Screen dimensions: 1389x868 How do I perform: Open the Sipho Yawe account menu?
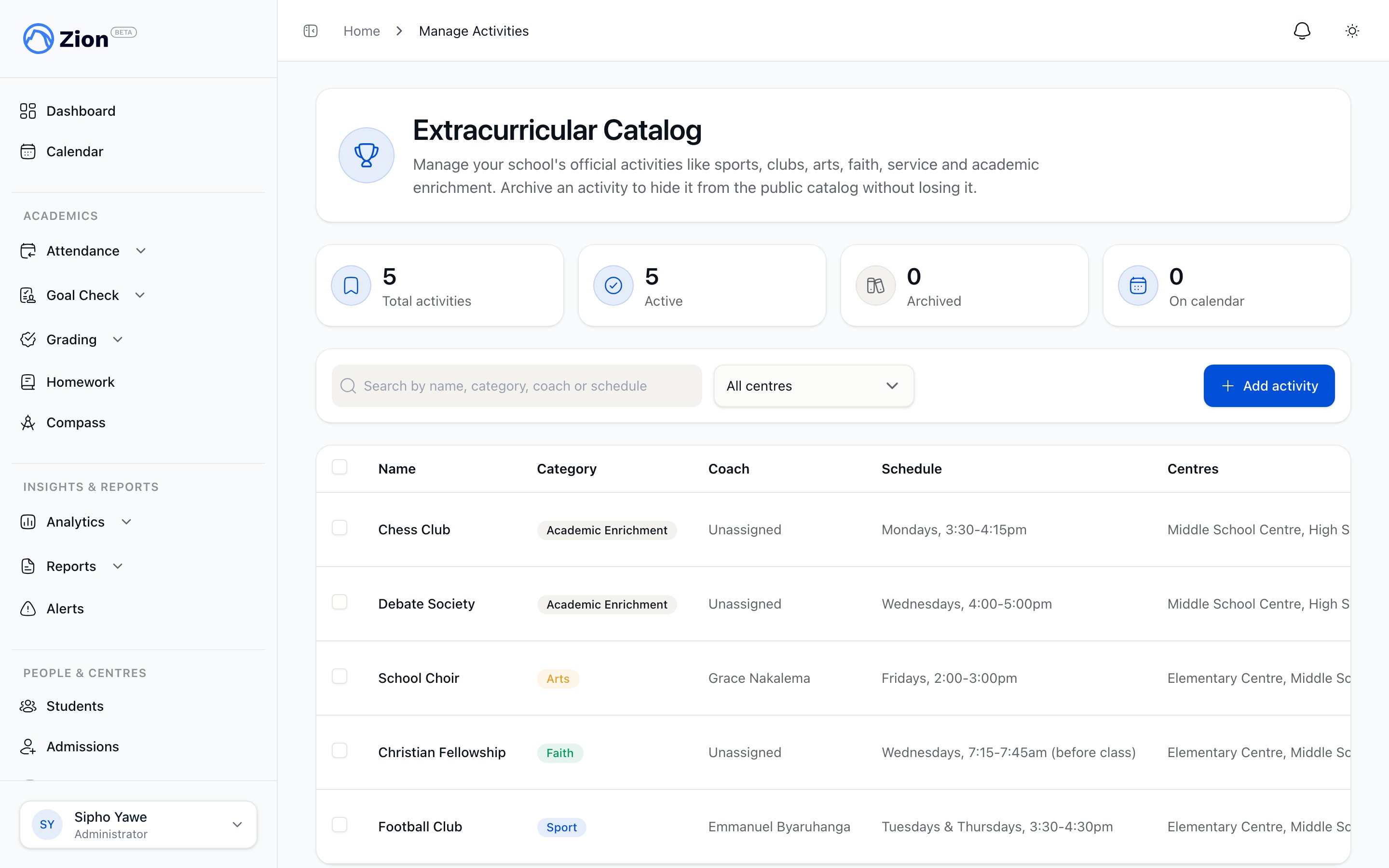138,825
